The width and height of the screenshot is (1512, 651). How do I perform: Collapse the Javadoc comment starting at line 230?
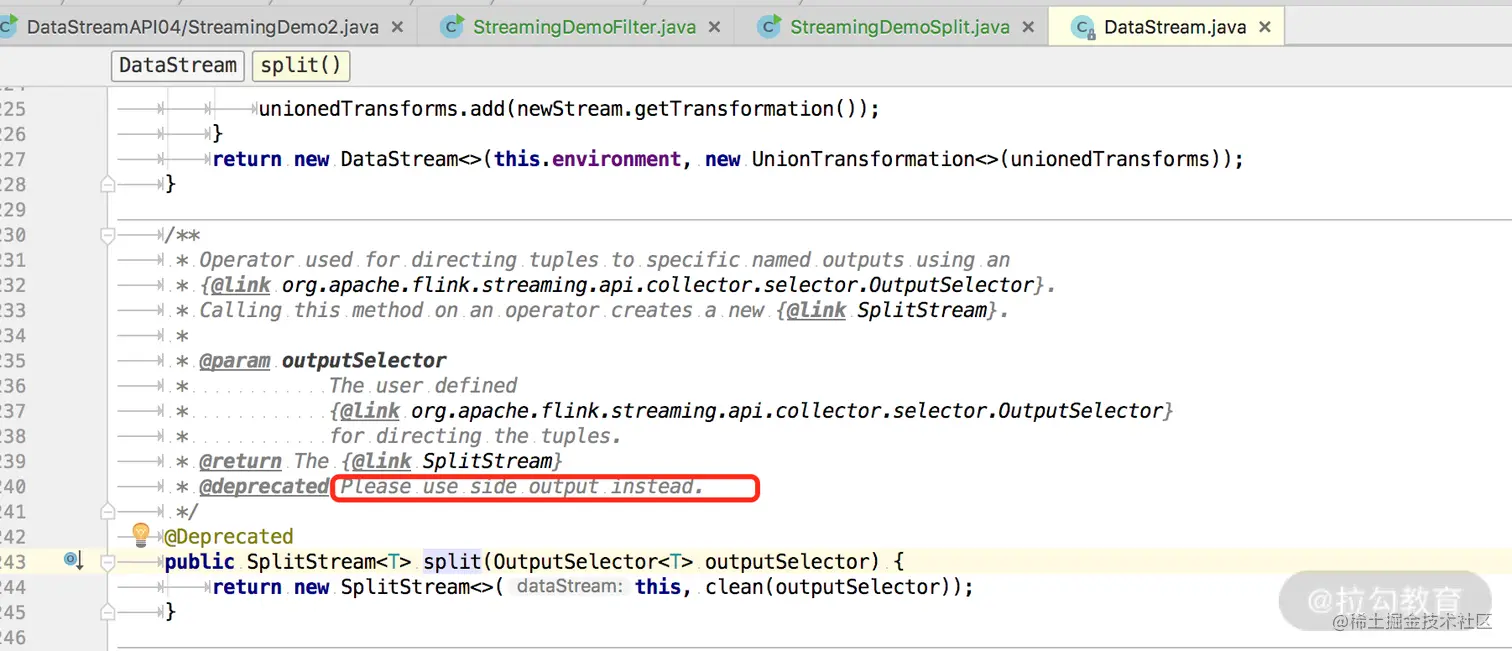click(108, 235)
